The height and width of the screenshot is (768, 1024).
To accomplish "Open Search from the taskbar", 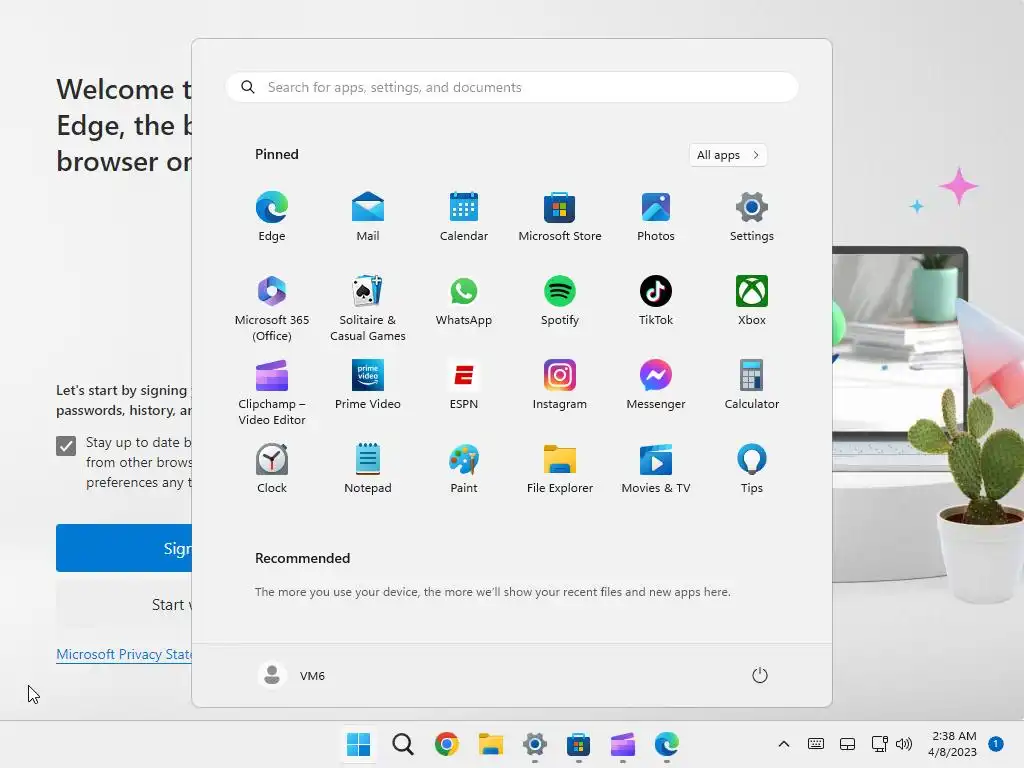I will pos(403,744).
